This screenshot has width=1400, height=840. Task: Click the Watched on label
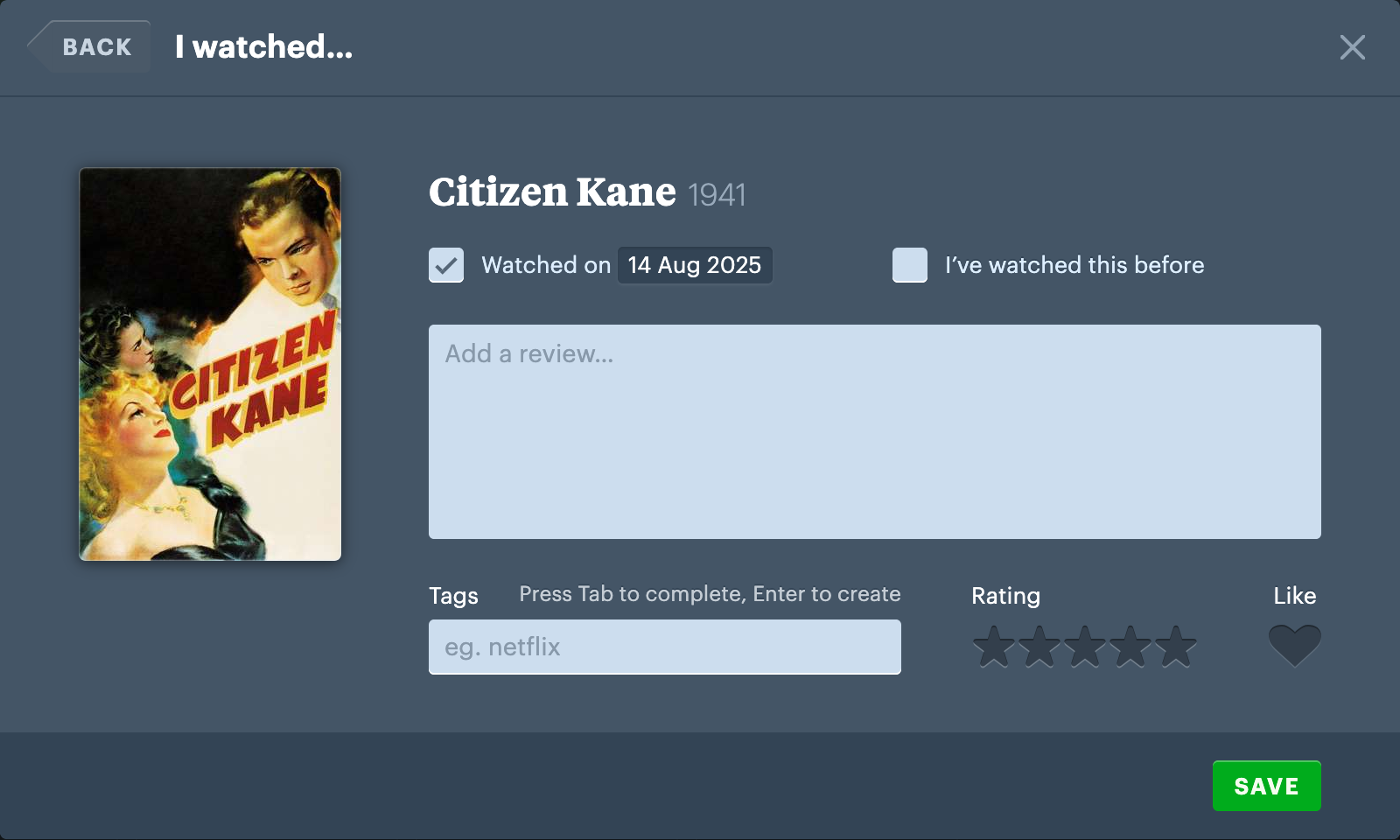pyautogui.click(x=546, y=265)
